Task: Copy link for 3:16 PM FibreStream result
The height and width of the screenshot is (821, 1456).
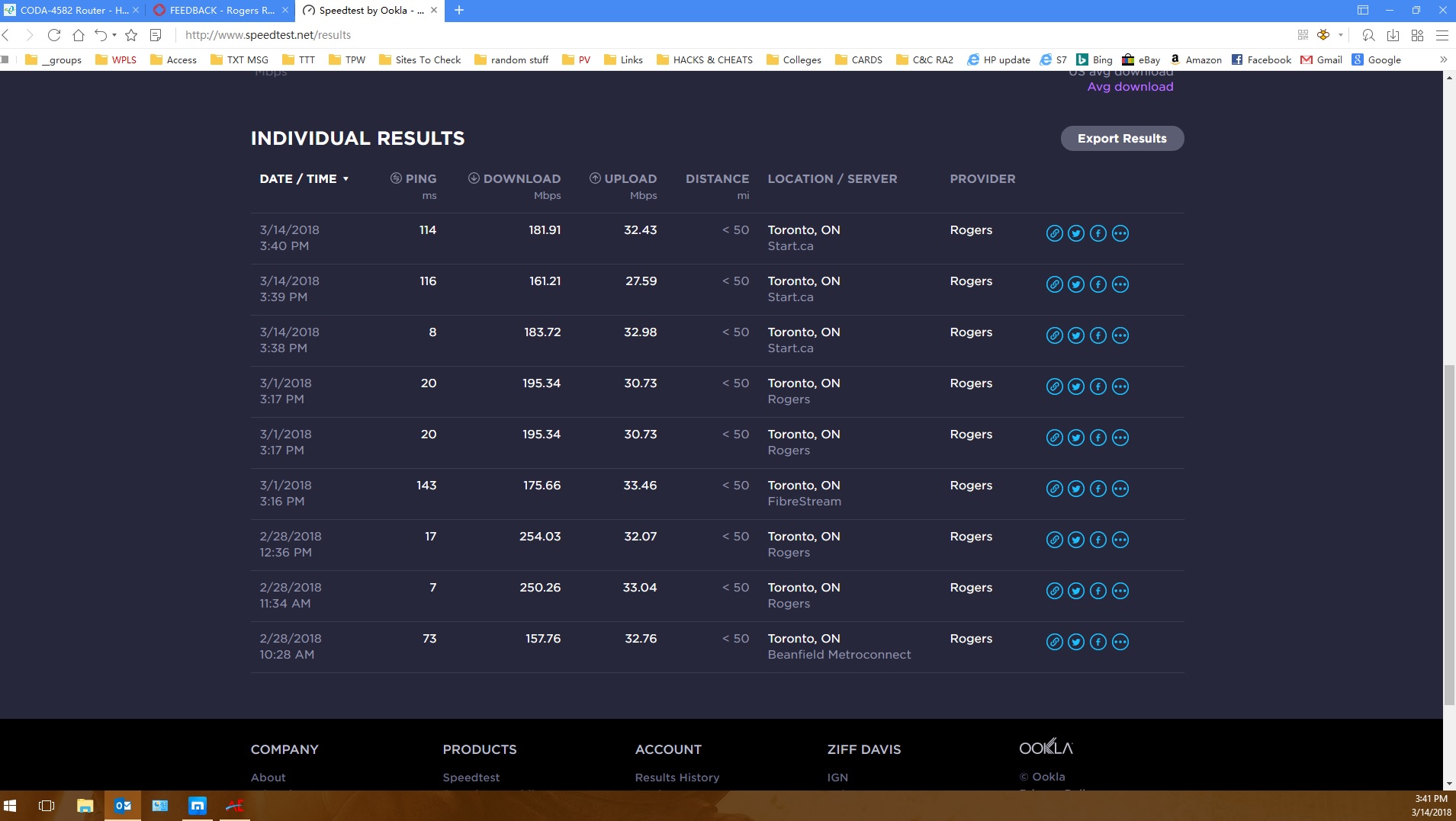Action: point(1054,489)
